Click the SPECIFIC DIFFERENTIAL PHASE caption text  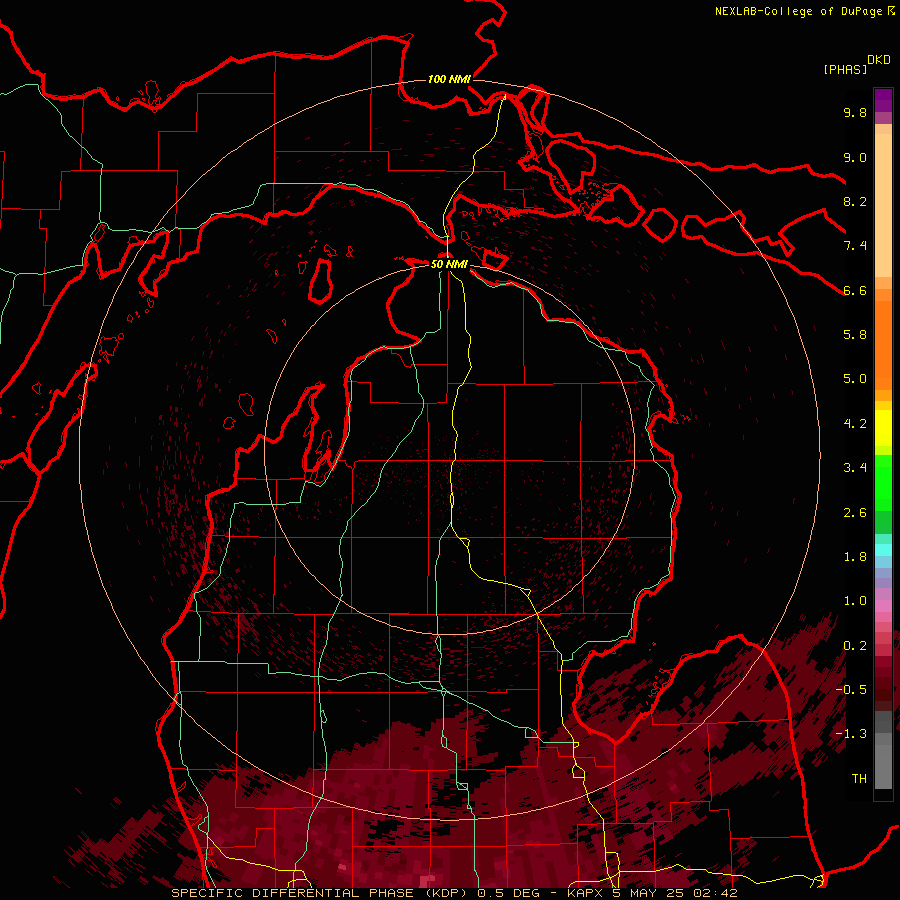pyautogui.click(x=293, y=893)
